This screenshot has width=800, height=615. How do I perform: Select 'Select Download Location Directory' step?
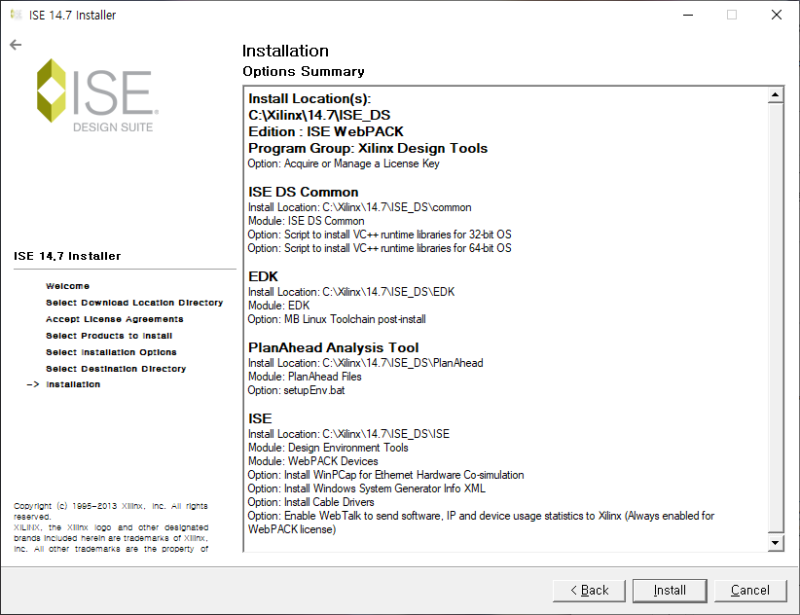point(134,303)
